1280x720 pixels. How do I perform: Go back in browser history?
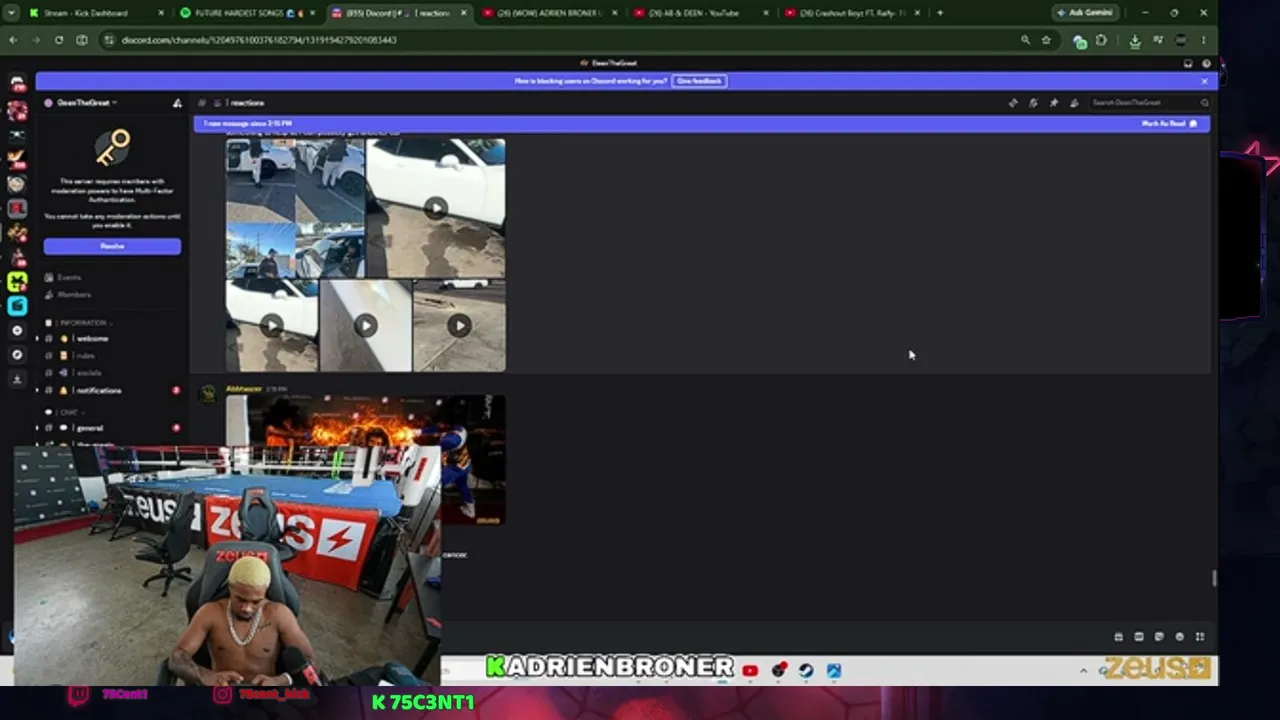(13, 40)
